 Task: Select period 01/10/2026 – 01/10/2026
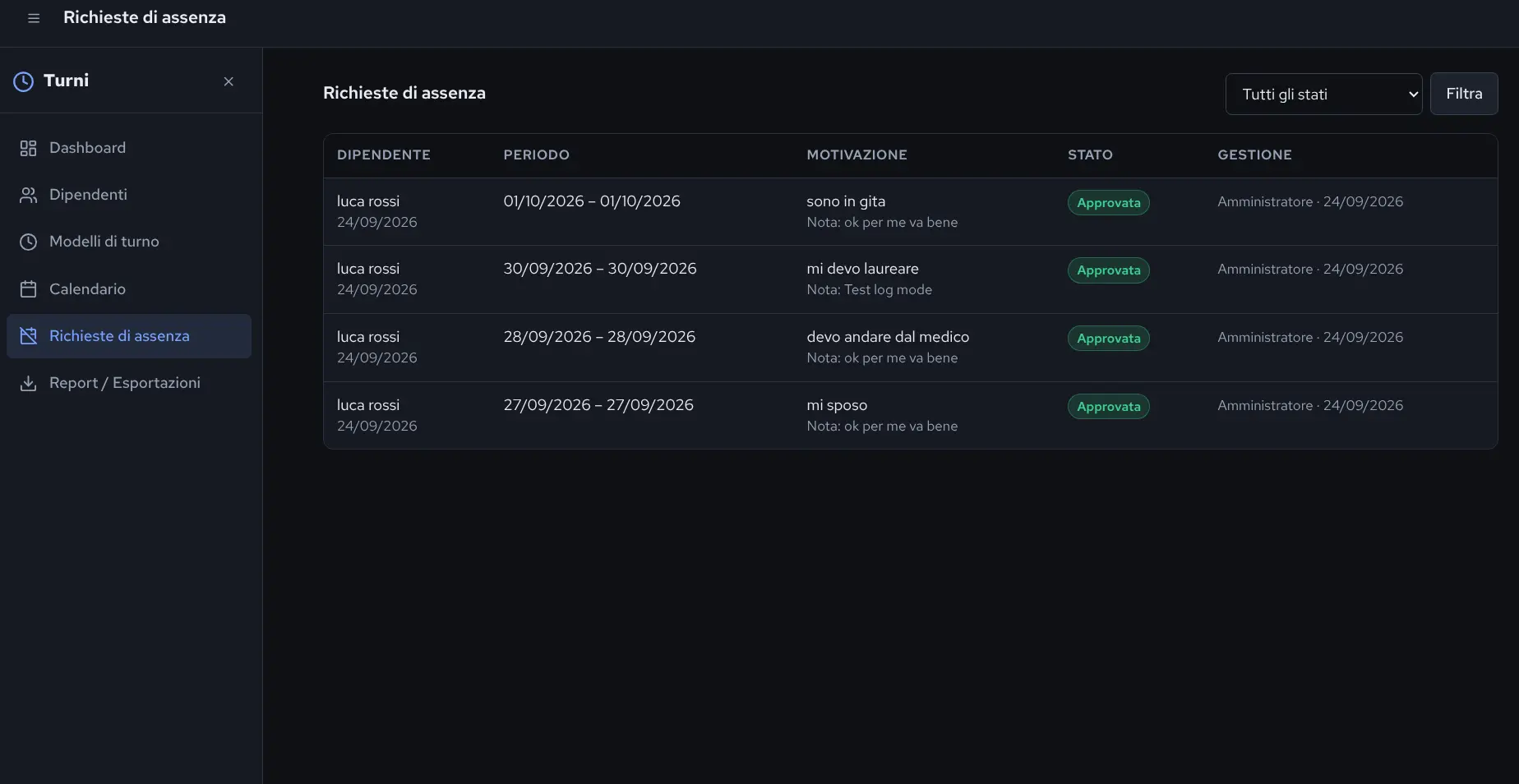(x=592, y=201)
